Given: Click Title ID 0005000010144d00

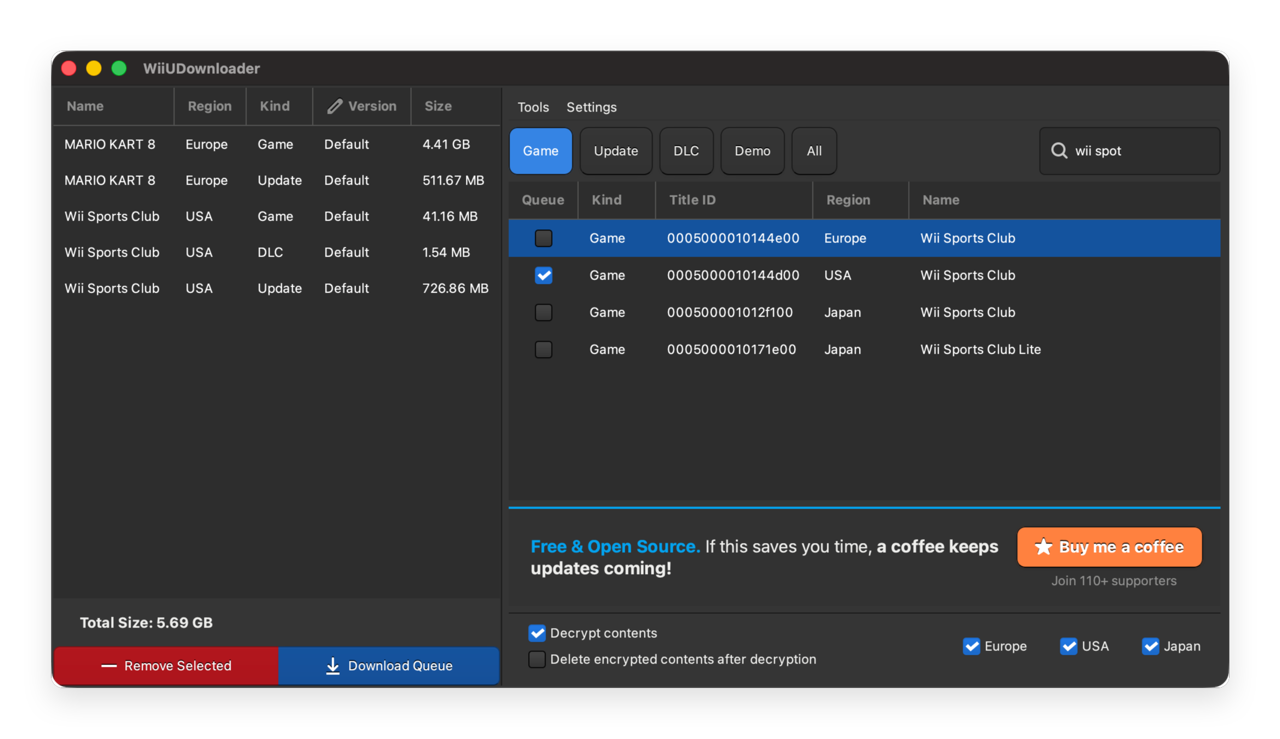Looking at the screenshot, I should click(733, 275).
